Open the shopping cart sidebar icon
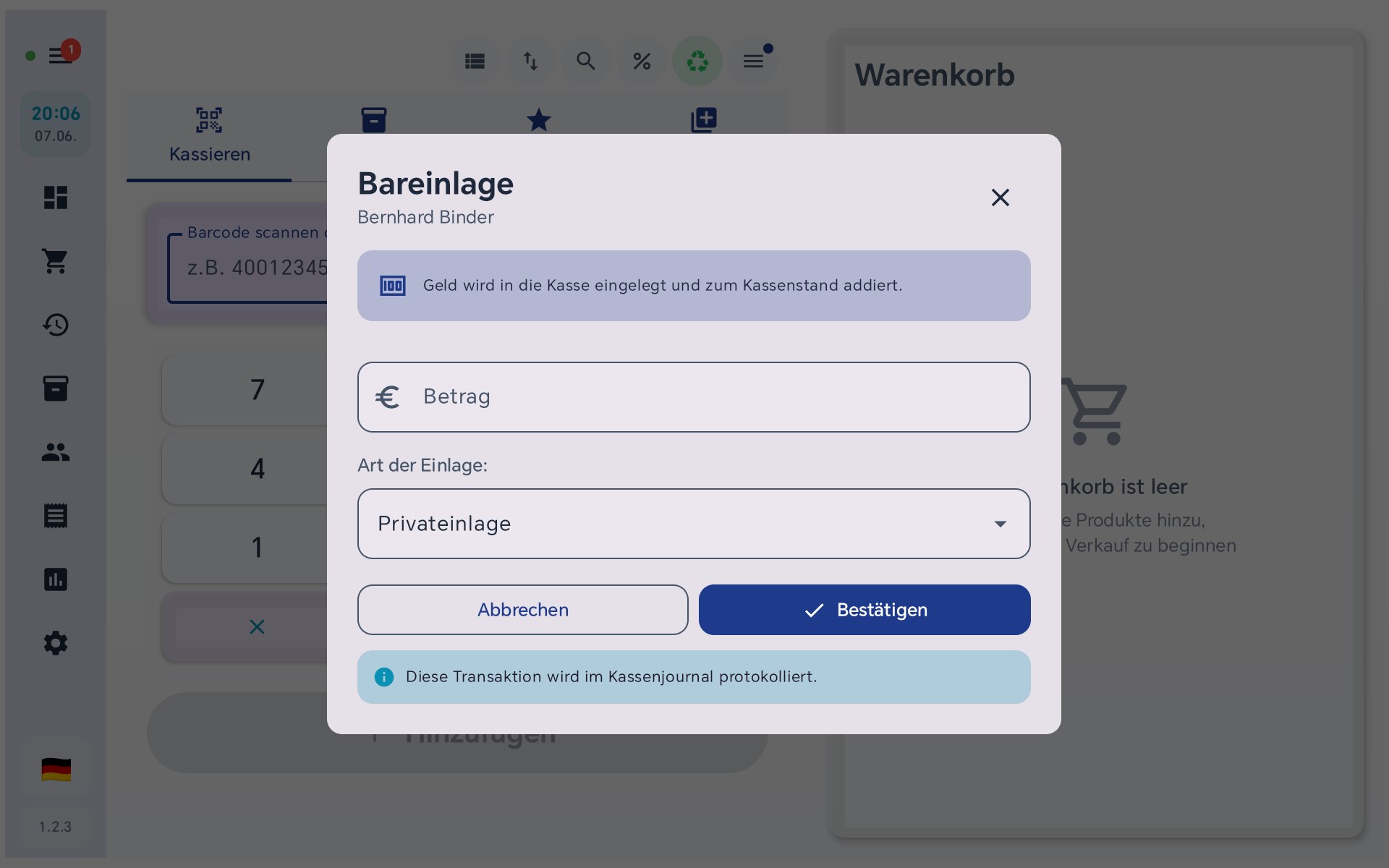 56,261
